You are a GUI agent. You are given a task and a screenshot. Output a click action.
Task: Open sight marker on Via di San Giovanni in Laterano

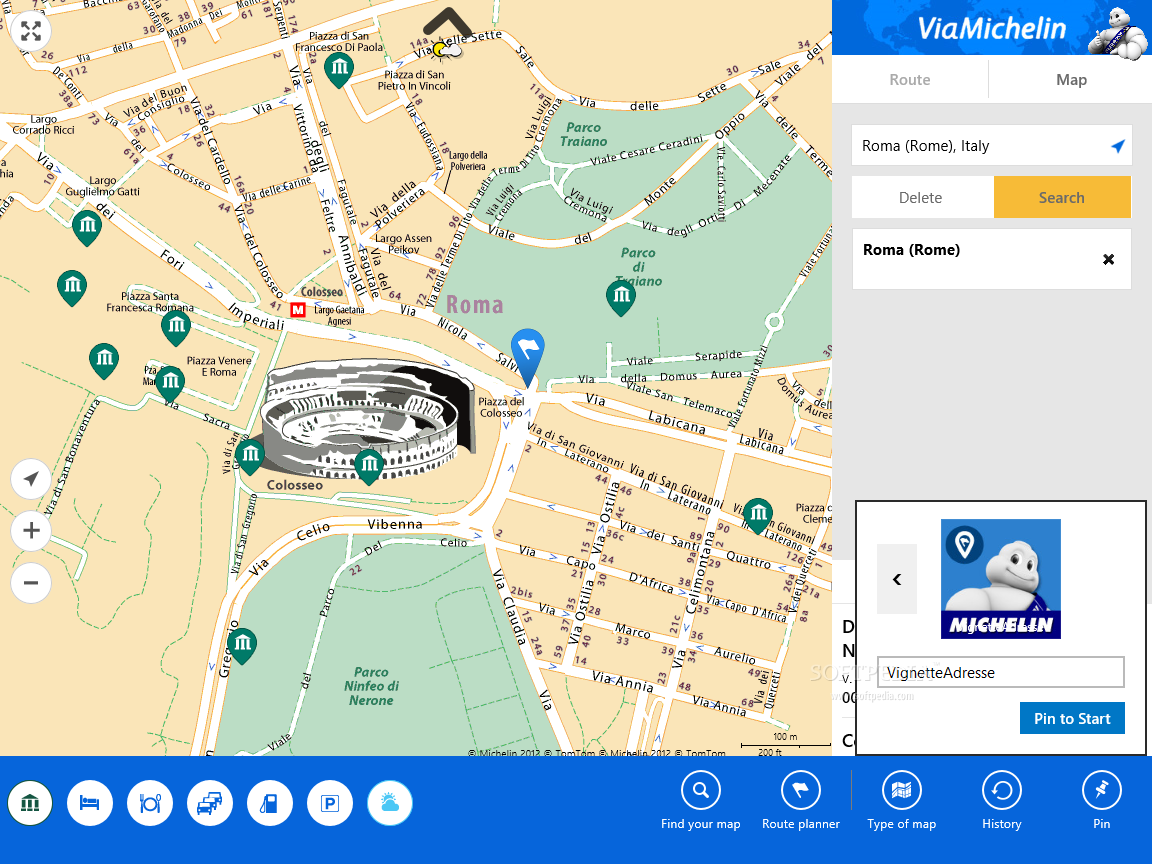(757, 514)
